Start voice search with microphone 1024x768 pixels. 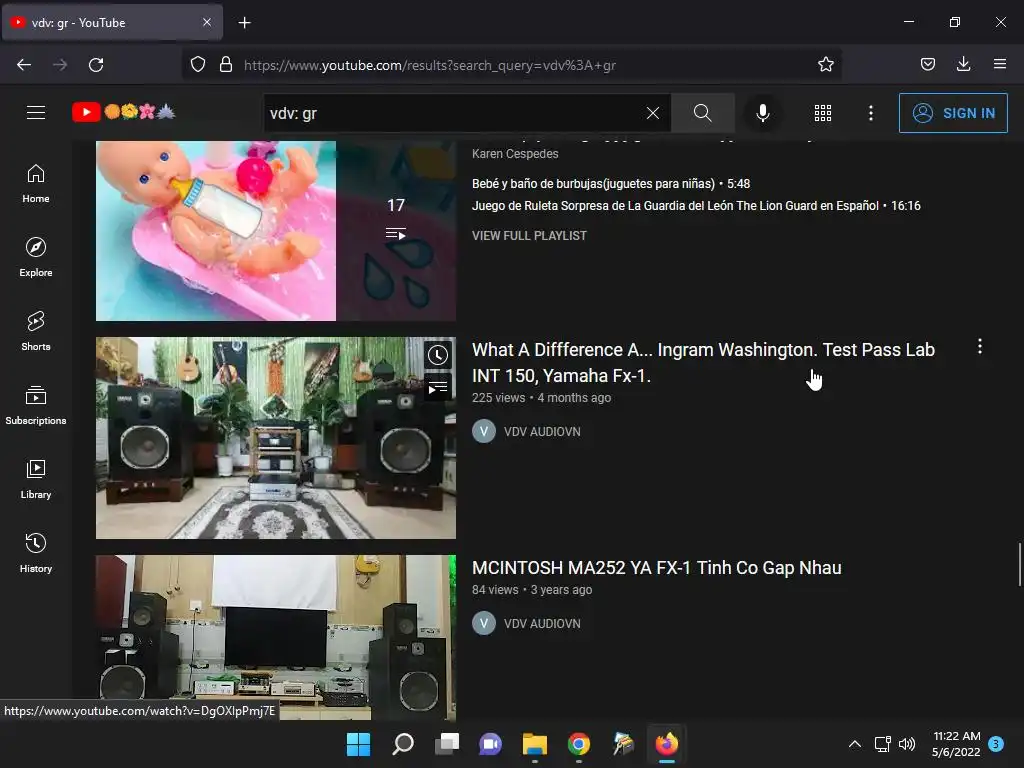(x=762, y=113)
